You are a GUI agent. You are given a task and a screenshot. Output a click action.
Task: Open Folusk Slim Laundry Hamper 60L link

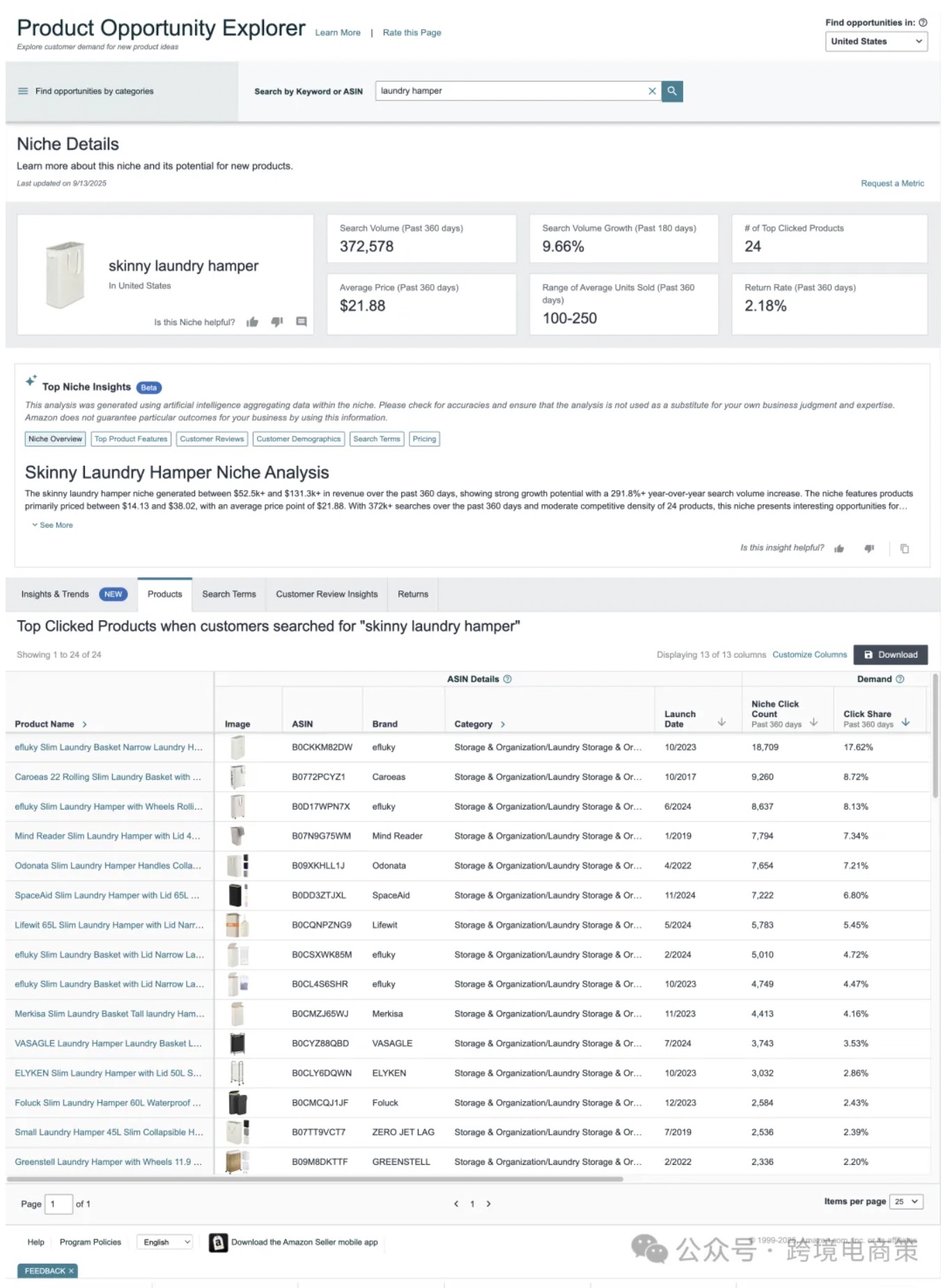(108, 1104)
